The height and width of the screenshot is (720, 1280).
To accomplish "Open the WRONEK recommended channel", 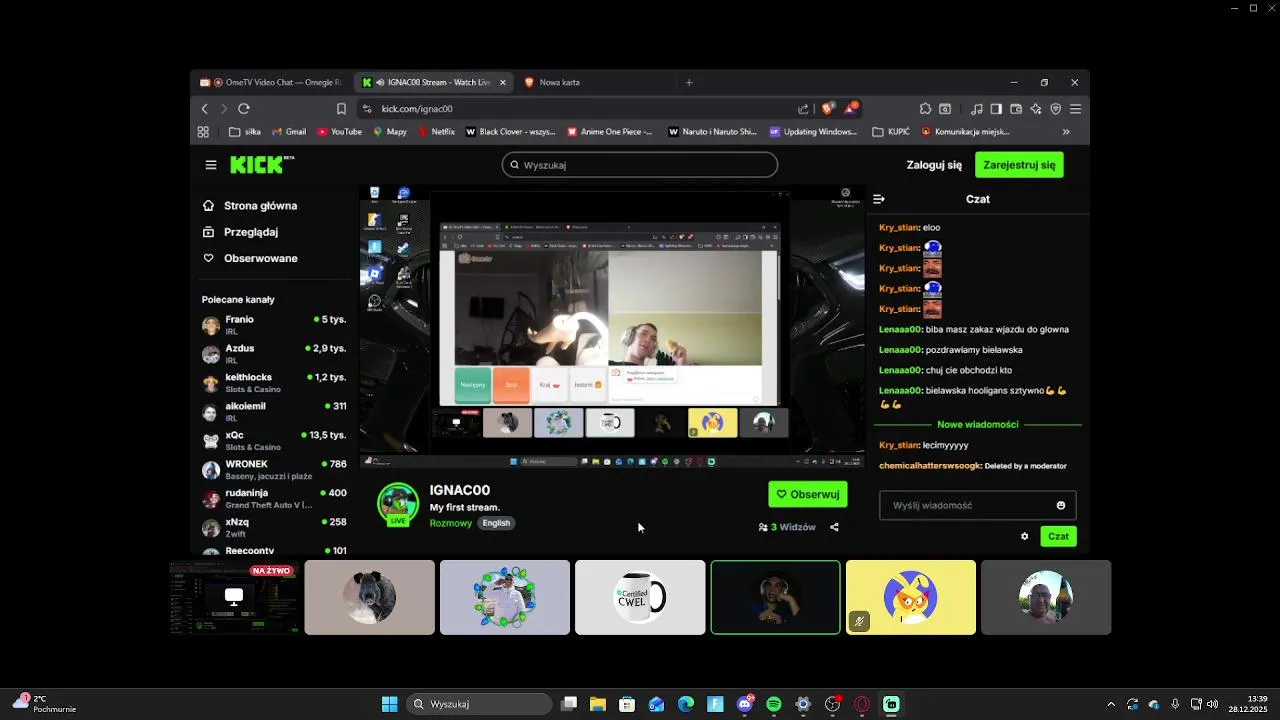I will tap(274, 470).
